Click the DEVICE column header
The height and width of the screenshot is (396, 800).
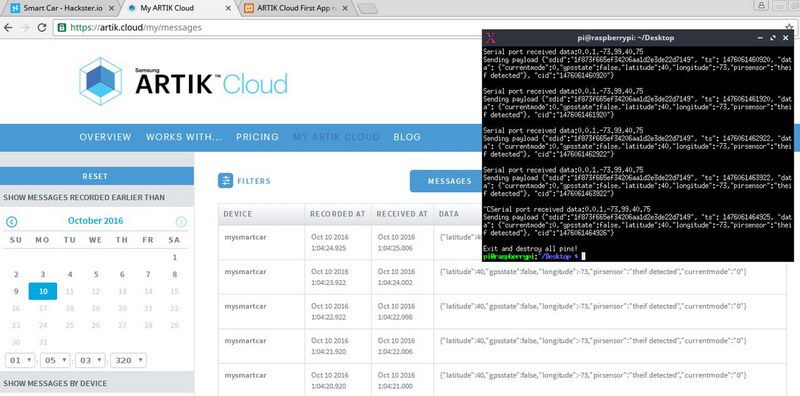(238, 214)
